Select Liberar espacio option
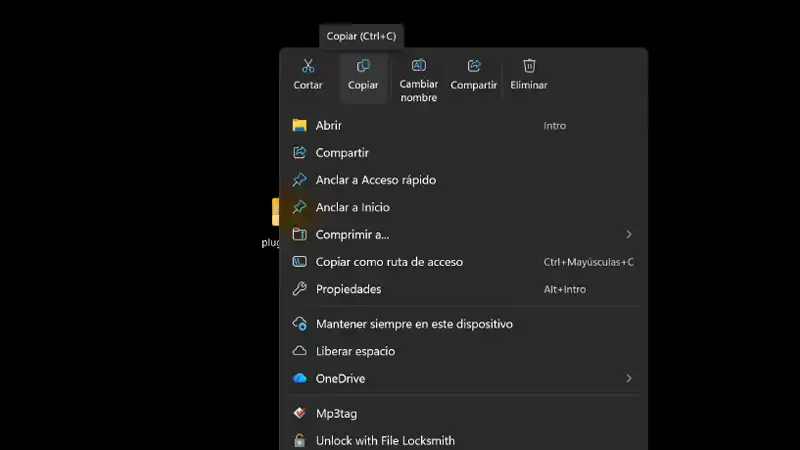Viewport: 800px width, 450px height. [x=355, y=351]
